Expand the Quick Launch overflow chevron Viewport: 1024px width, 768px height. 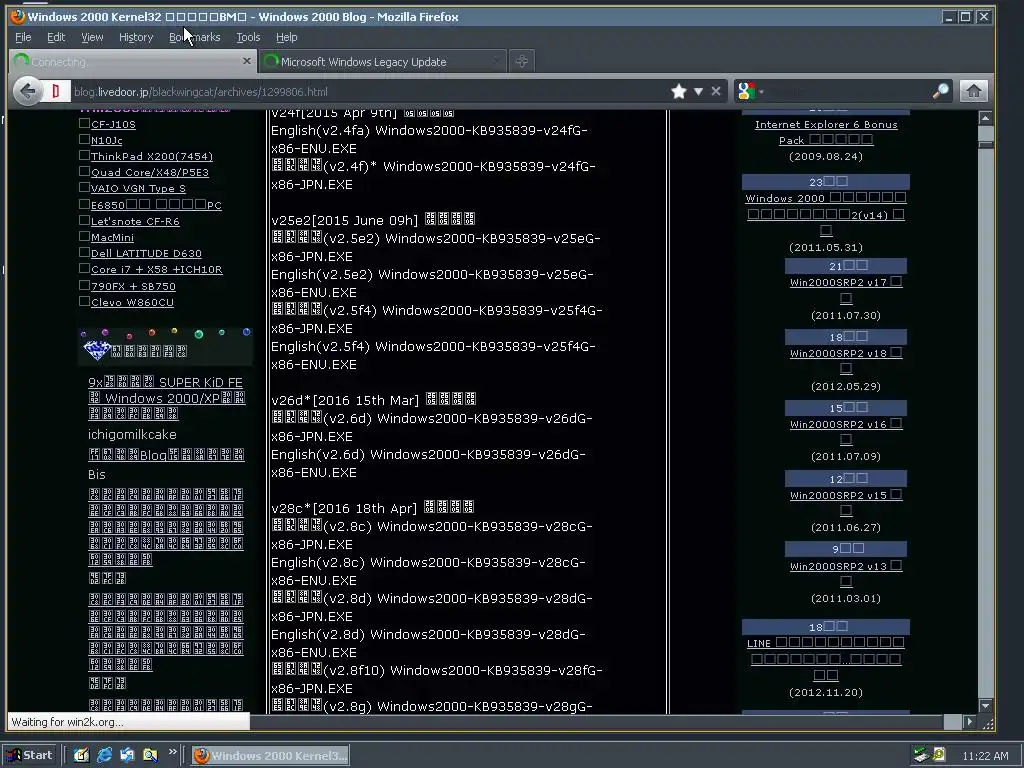172,752
